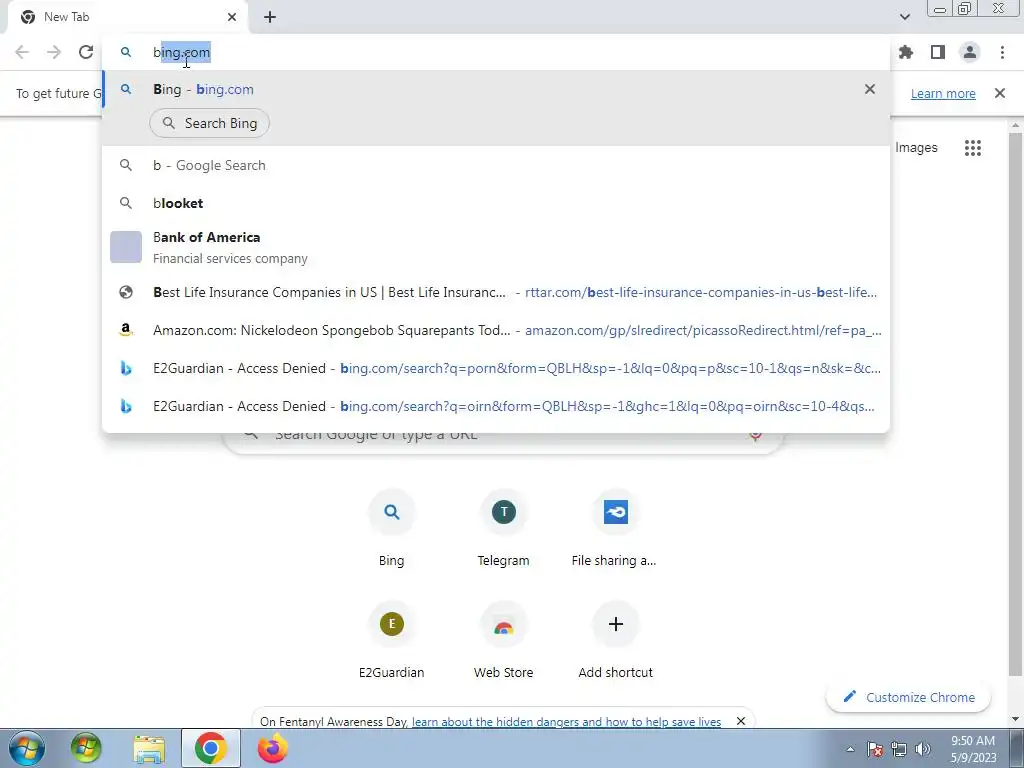Click the page's vertical scrollbar
The width and height of the screenshot is (1024, 768).
tap(1016, 405)
